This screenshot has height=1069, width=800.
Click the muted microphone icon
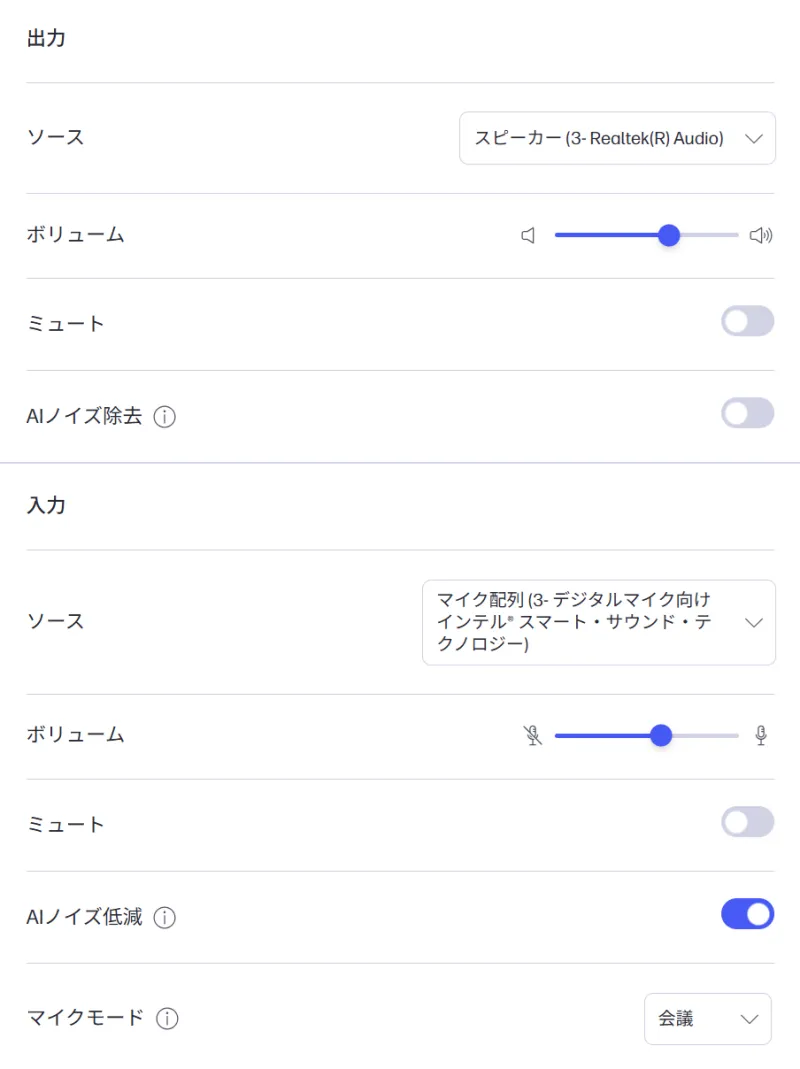click(532, 736)
